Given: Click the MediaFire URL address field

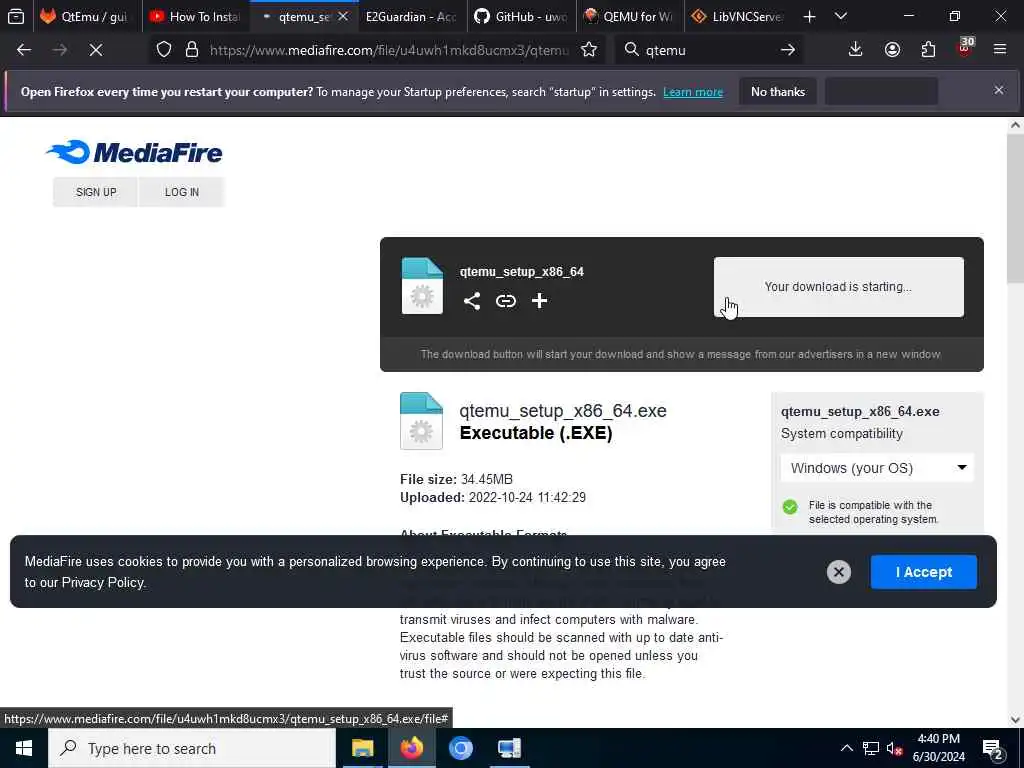Looking at the screenshot, I should (389, 50).
